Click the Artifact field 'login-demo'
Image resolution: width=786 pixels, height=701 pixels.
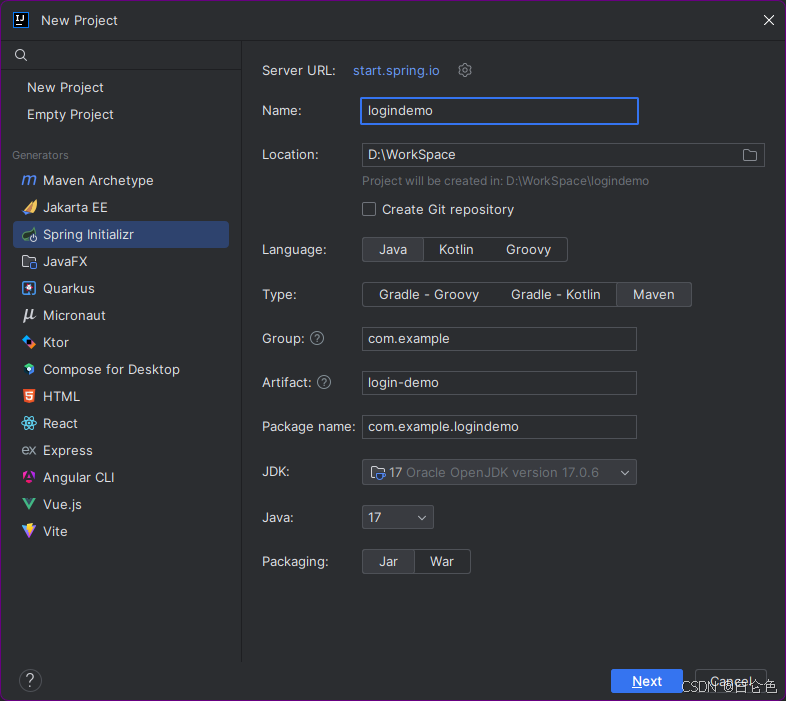click(x=499, y=383)
